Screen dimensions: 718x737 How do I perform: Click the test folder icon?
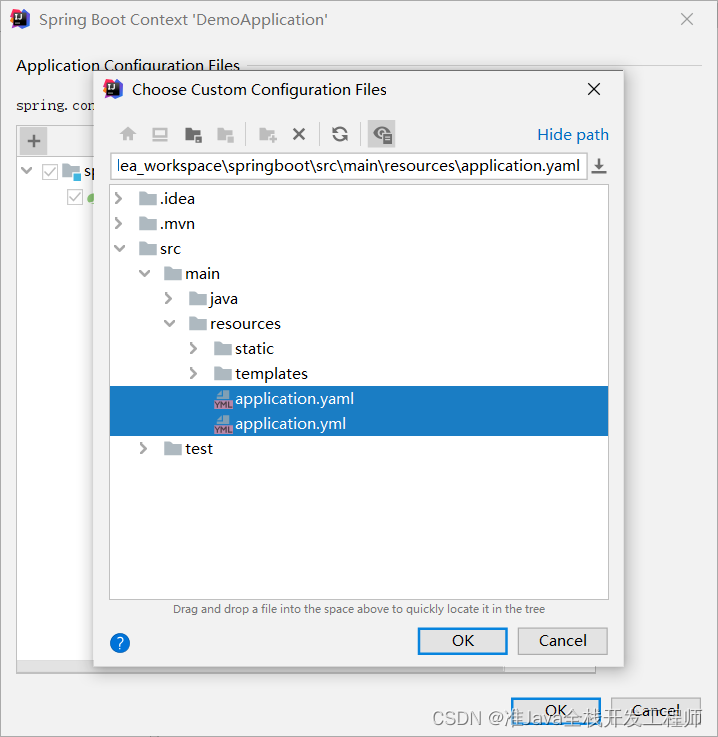tap(172, 448)
